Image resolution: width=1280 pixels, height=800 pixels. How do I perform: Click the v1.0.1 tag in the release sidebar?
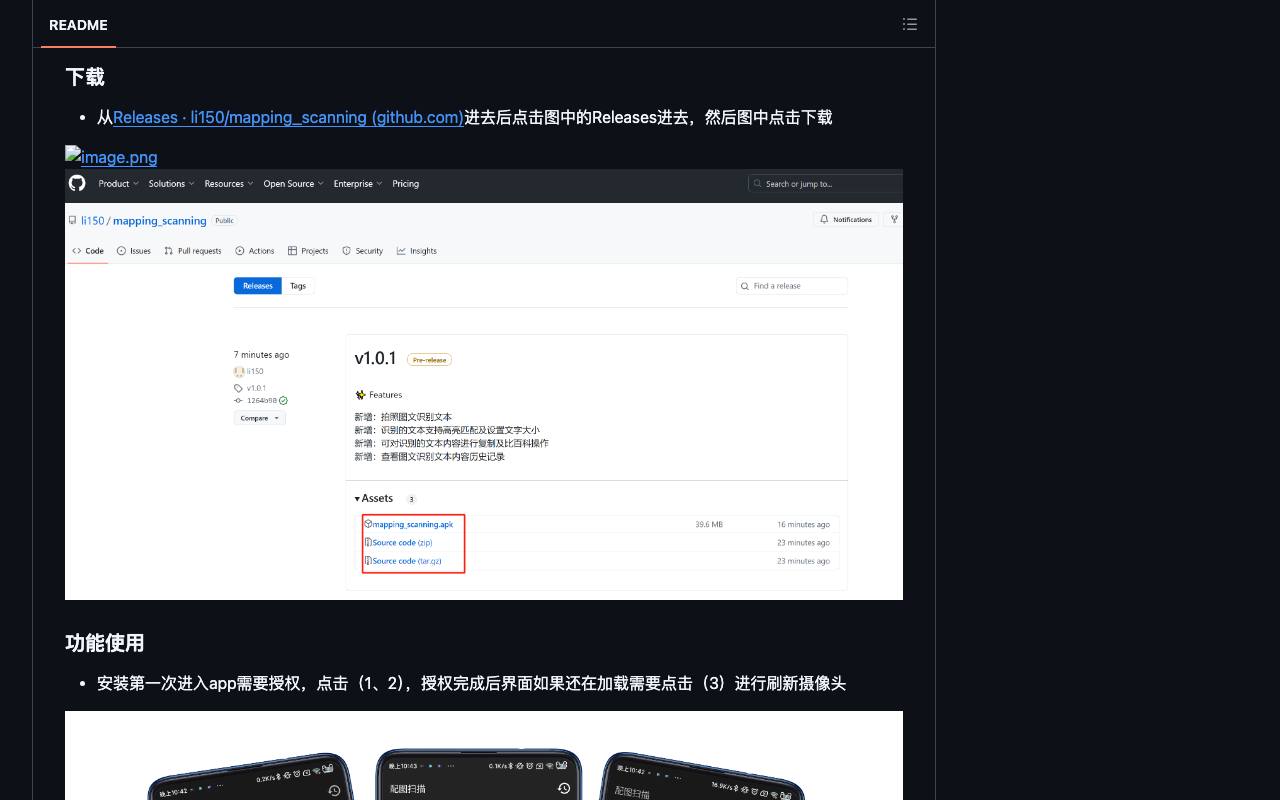pos(256,388)
